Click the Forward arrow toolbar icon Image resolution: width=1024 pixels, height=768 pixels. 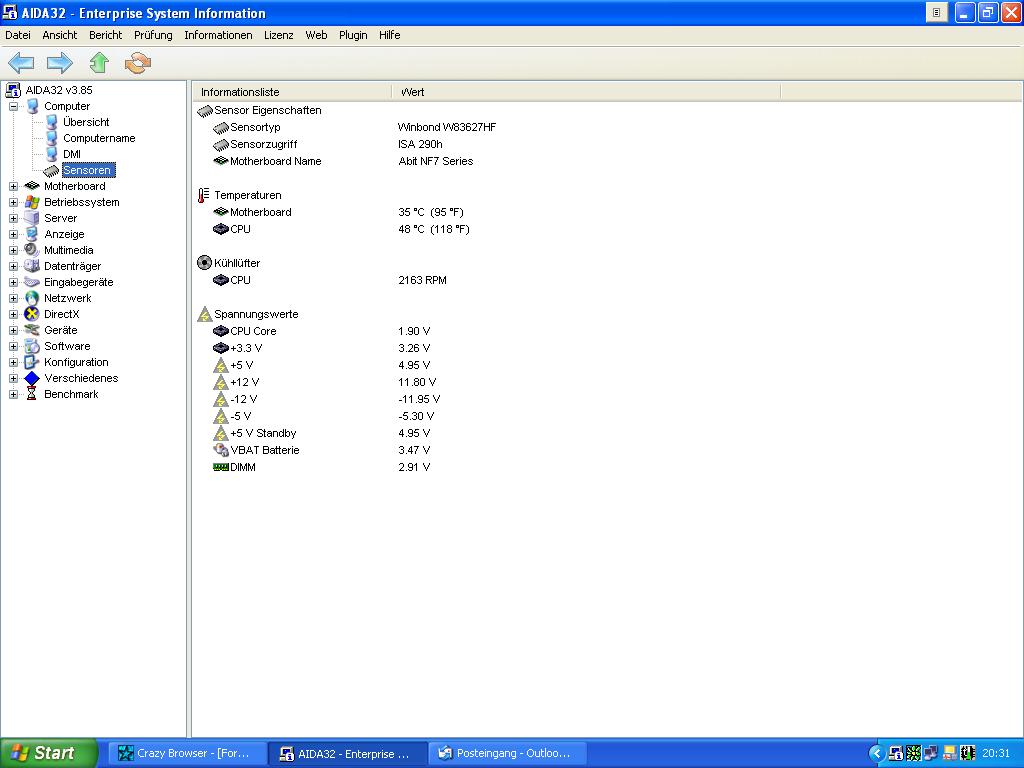click(59, 63)
